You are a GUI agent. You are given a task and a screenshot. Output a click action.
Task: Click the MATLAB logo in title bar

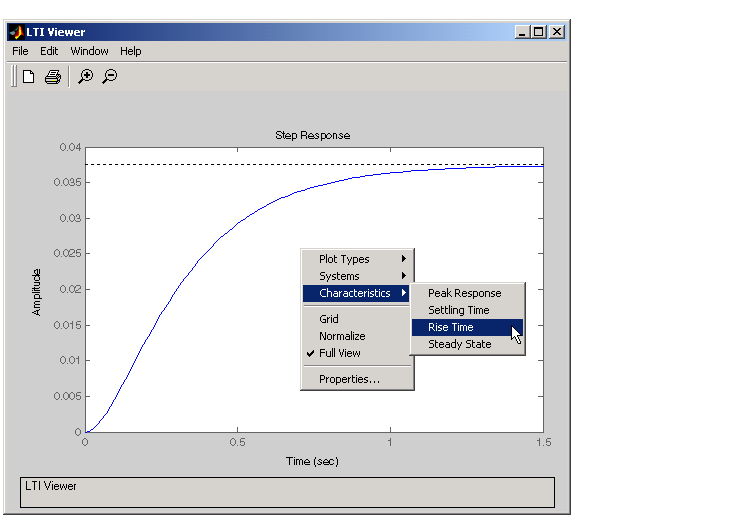pos(16,32)
